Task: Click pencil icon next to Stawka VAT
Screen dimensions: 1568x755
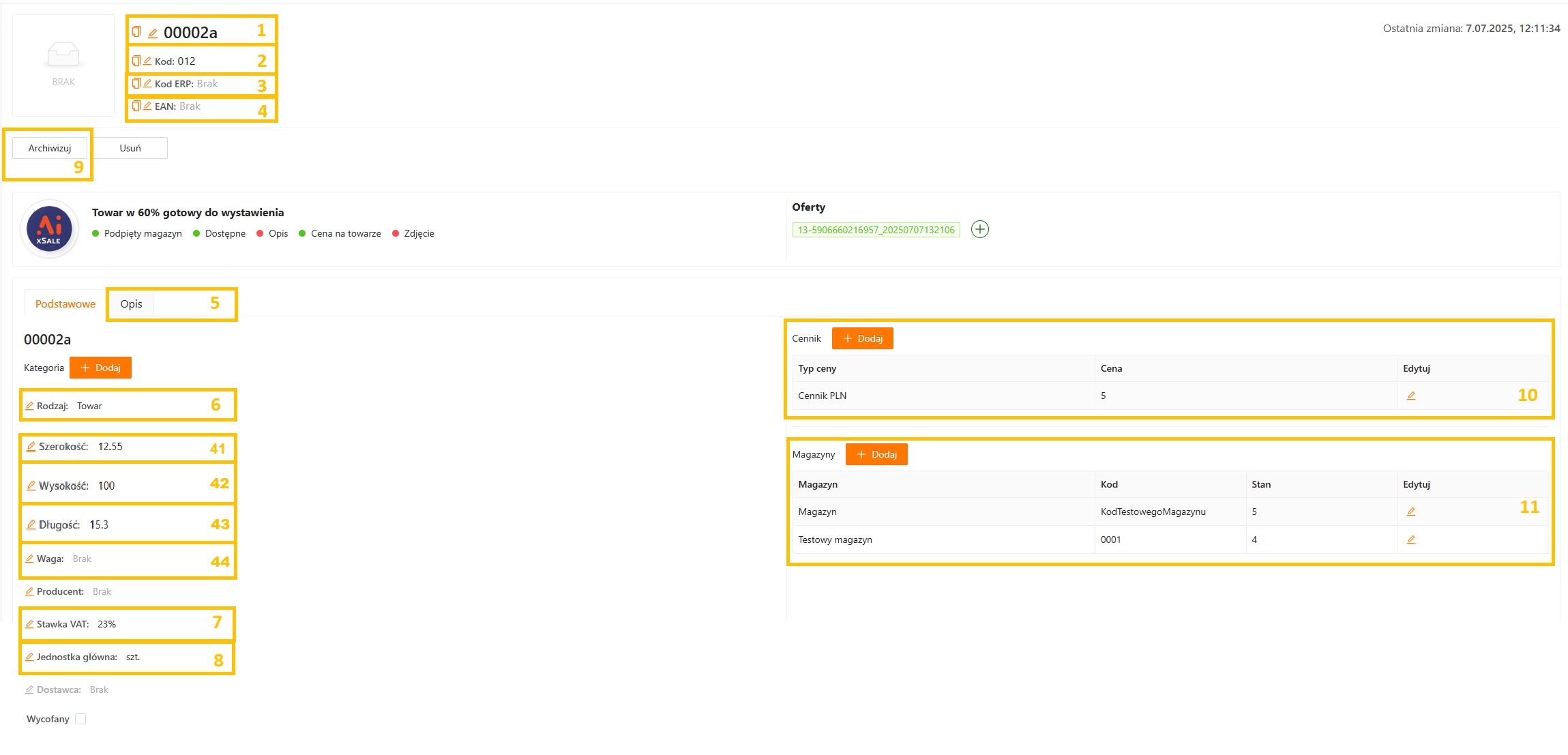Action: [29, 624]
